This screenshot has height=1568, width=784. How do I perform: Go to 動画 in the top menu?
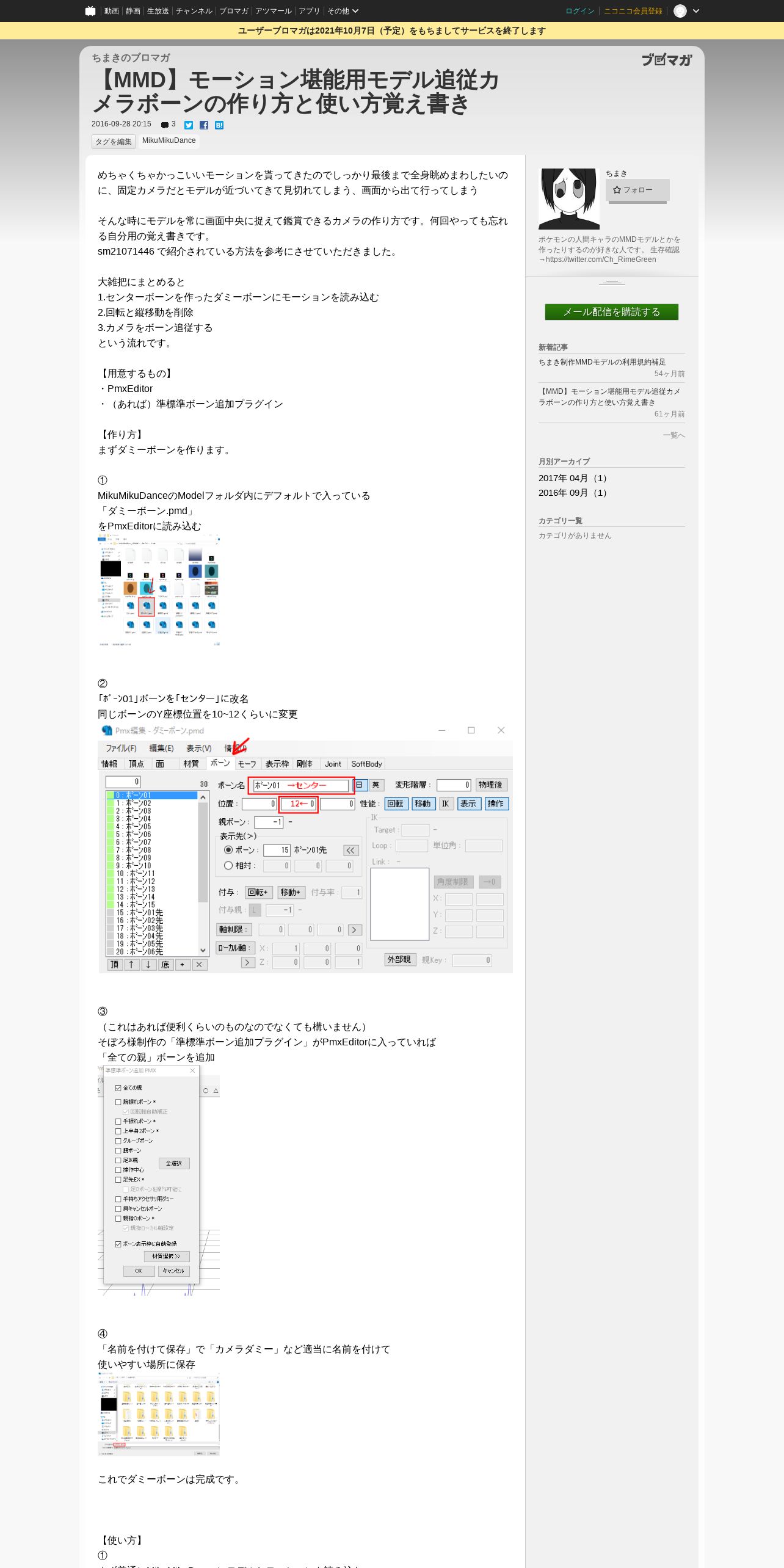(x=111, y=11)
